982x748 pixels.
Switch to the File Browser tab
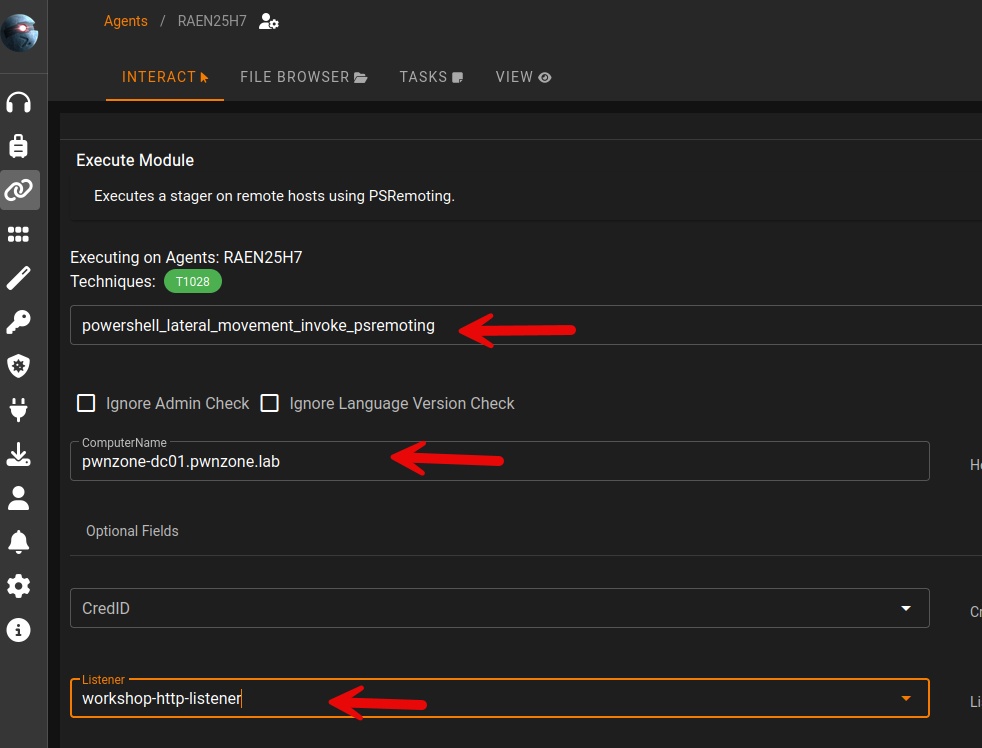[304, 77]
